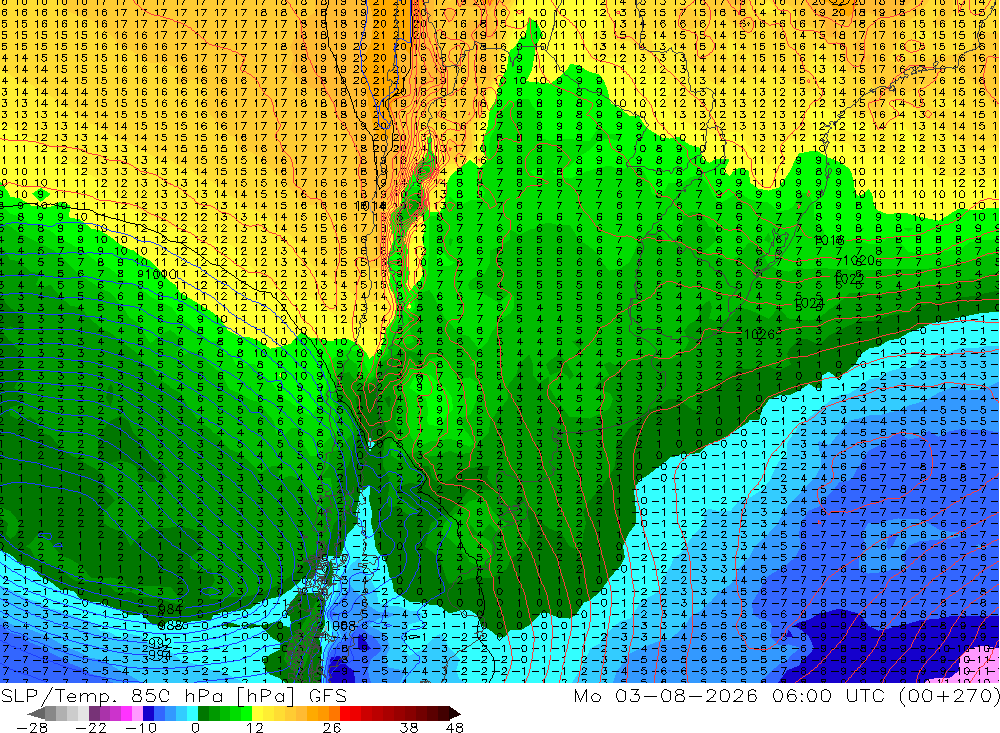
Task: Click the 48 label on the legend
Action: [x=455, y=728]
